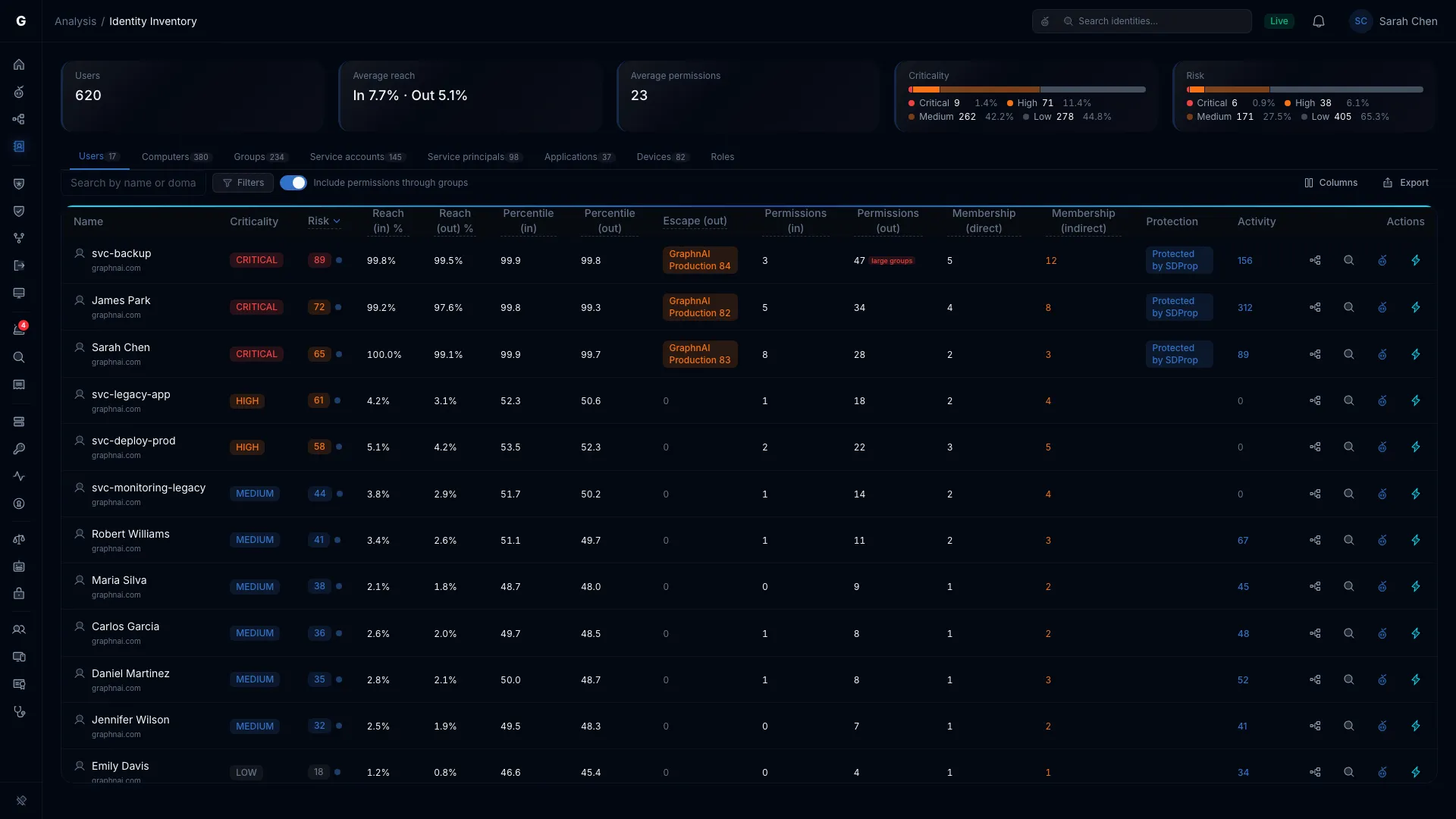The width and height of the screenshot is (1456, 819).
Task: Sort by Name column header
Action: tap(88, 221)
